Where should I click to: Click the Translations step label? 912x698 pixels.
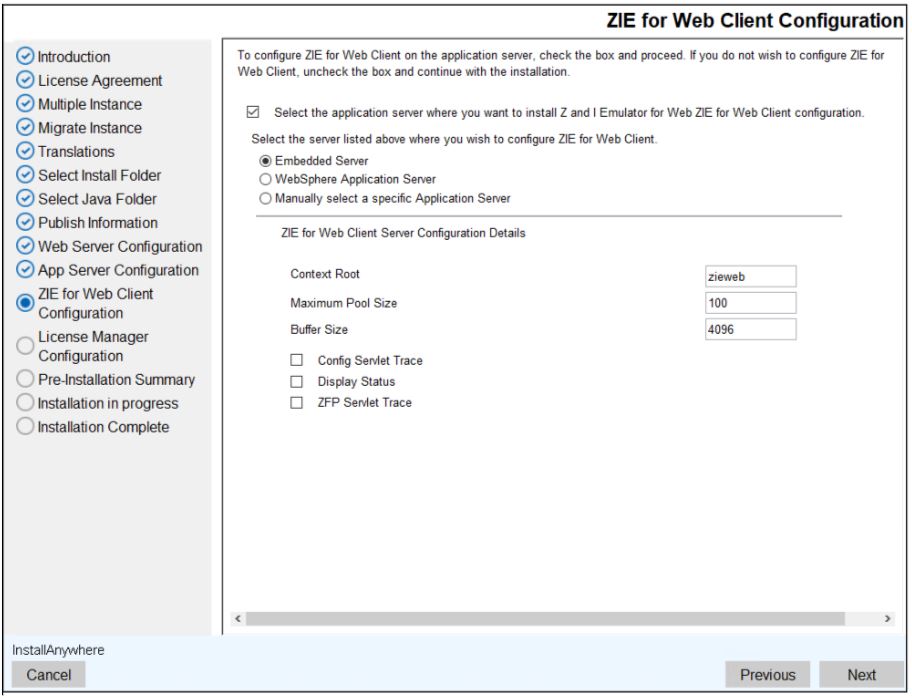point(76,151)
